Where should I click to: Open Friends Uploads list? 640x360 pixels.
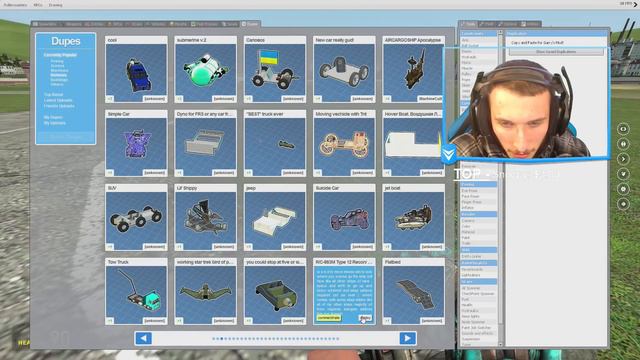(59, 106)
